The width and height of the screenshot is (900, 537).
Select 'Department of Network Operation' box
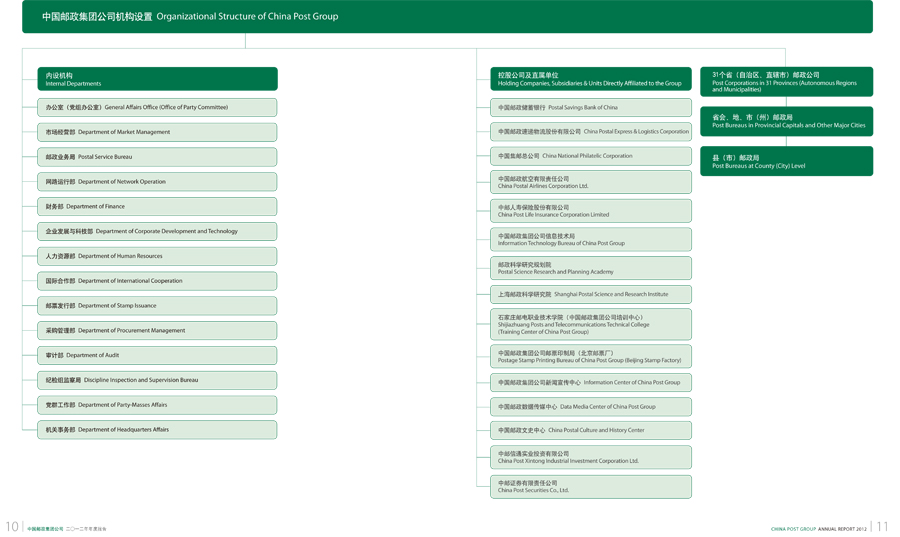pos(157,182)
